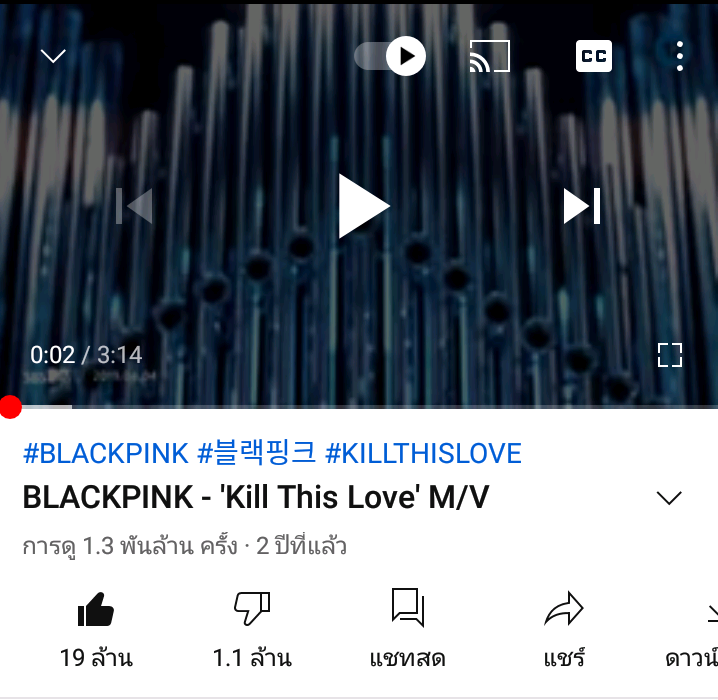The width and height of the screenshot is (718, 700).
Task: Open the Cast to device icon
Action: click(x=490, y=56)
